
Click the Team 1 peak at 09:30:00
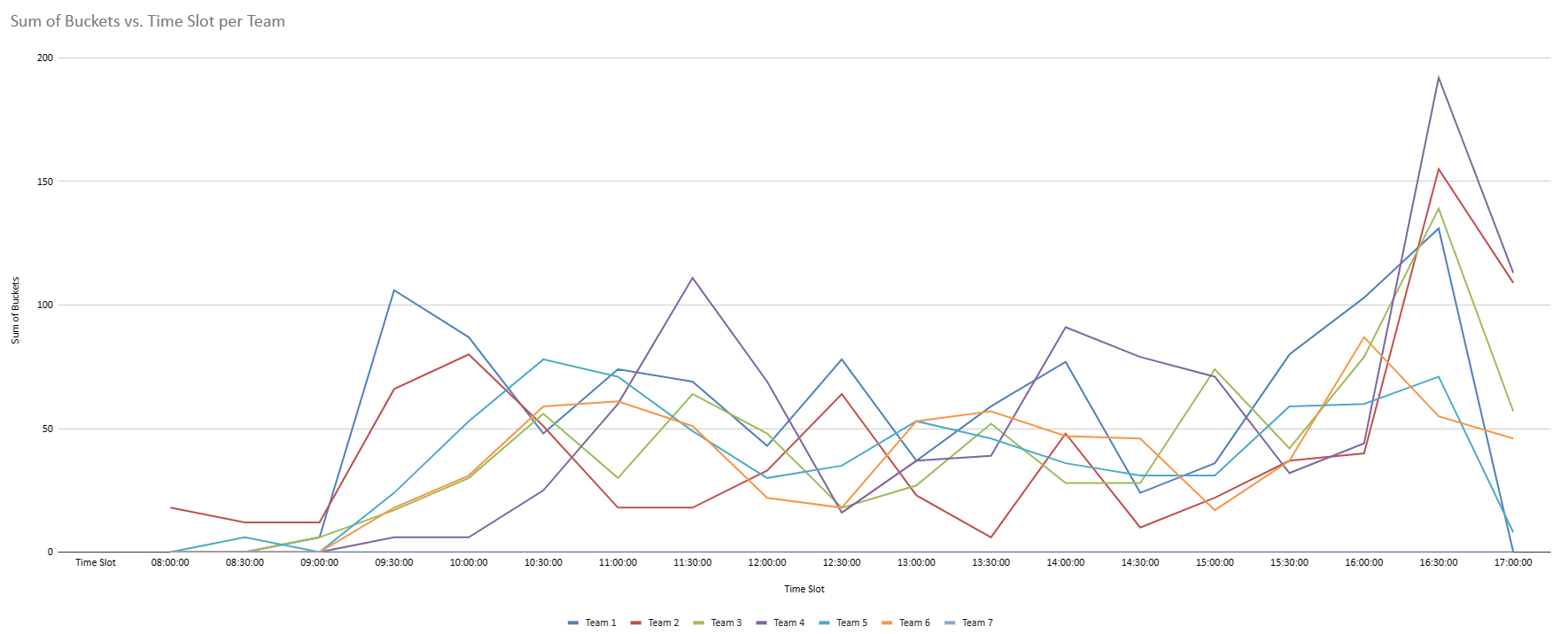pyautogui.click(x=394, y=290)
